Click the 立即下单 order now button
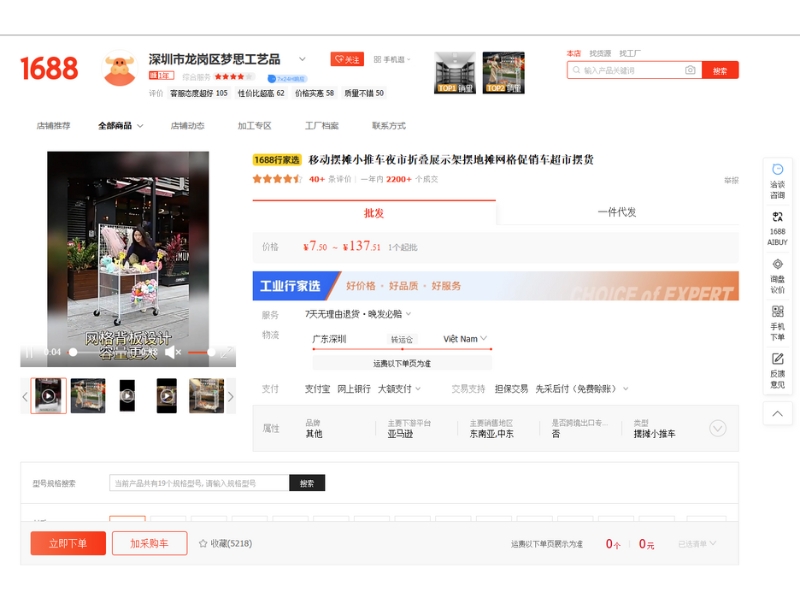Screen dimensions: 800x600 [68, 543]
